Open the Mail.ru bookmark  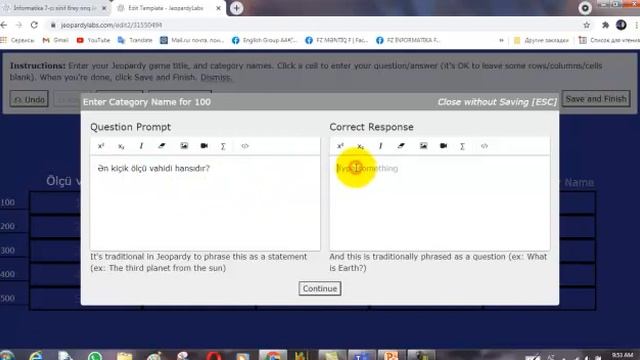pos(192,40)
